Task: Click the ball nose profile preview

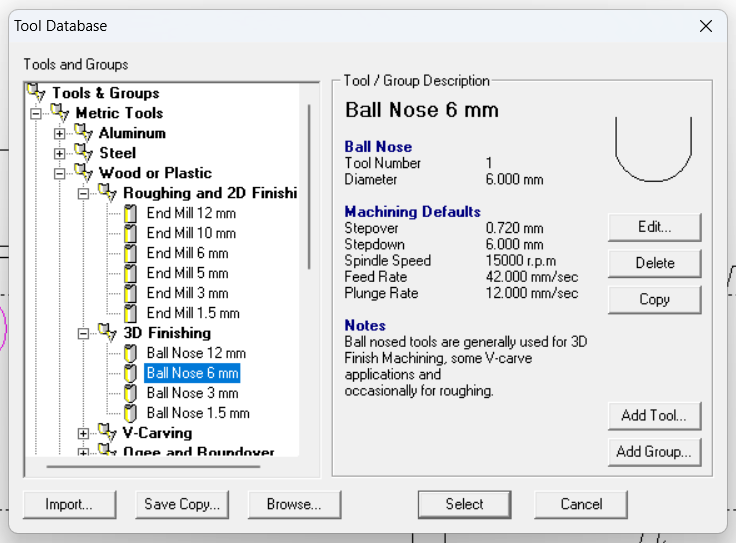Action: click(x=653, y=149)
